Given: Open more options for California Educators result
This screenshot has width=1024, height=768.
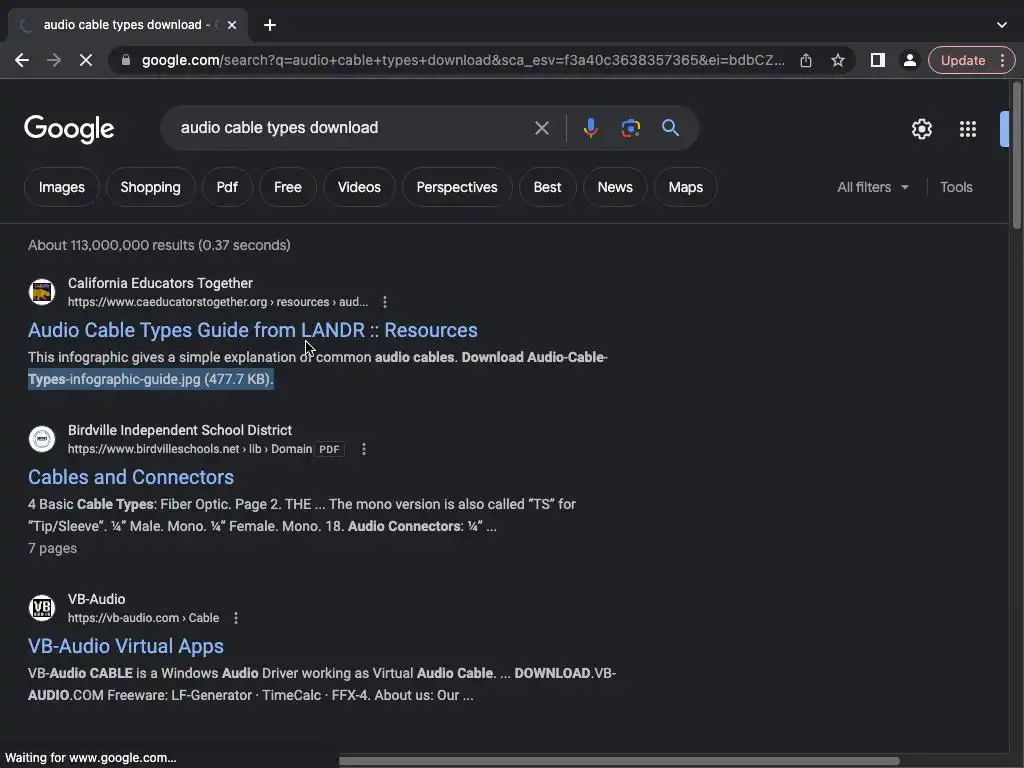Looking at the screenshot, I should pyautogui.click(x=385, y=302).
